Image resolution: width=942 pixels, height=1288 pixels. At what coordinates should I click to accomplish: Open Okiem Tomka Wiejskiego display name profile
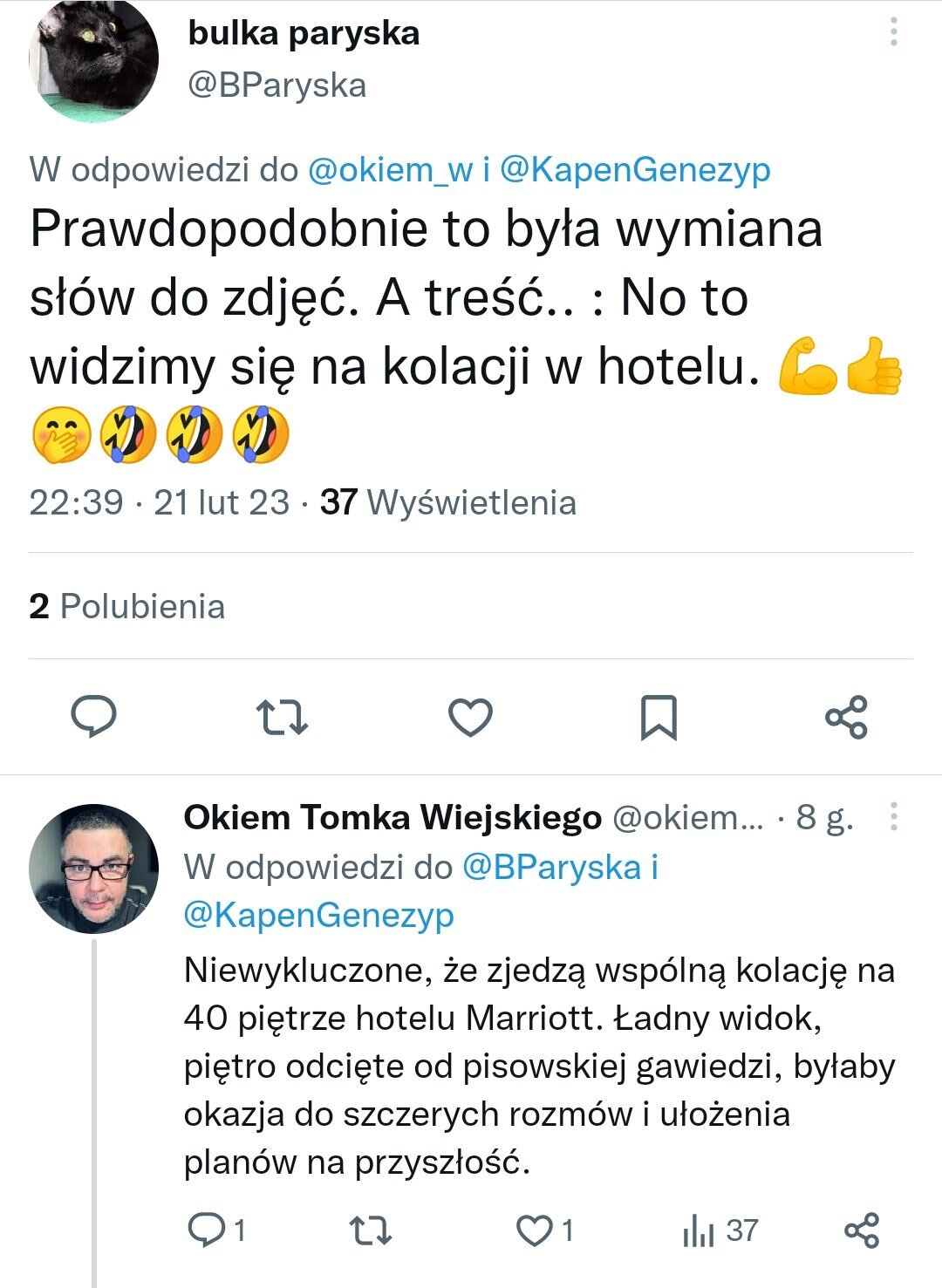pos(392,817)
